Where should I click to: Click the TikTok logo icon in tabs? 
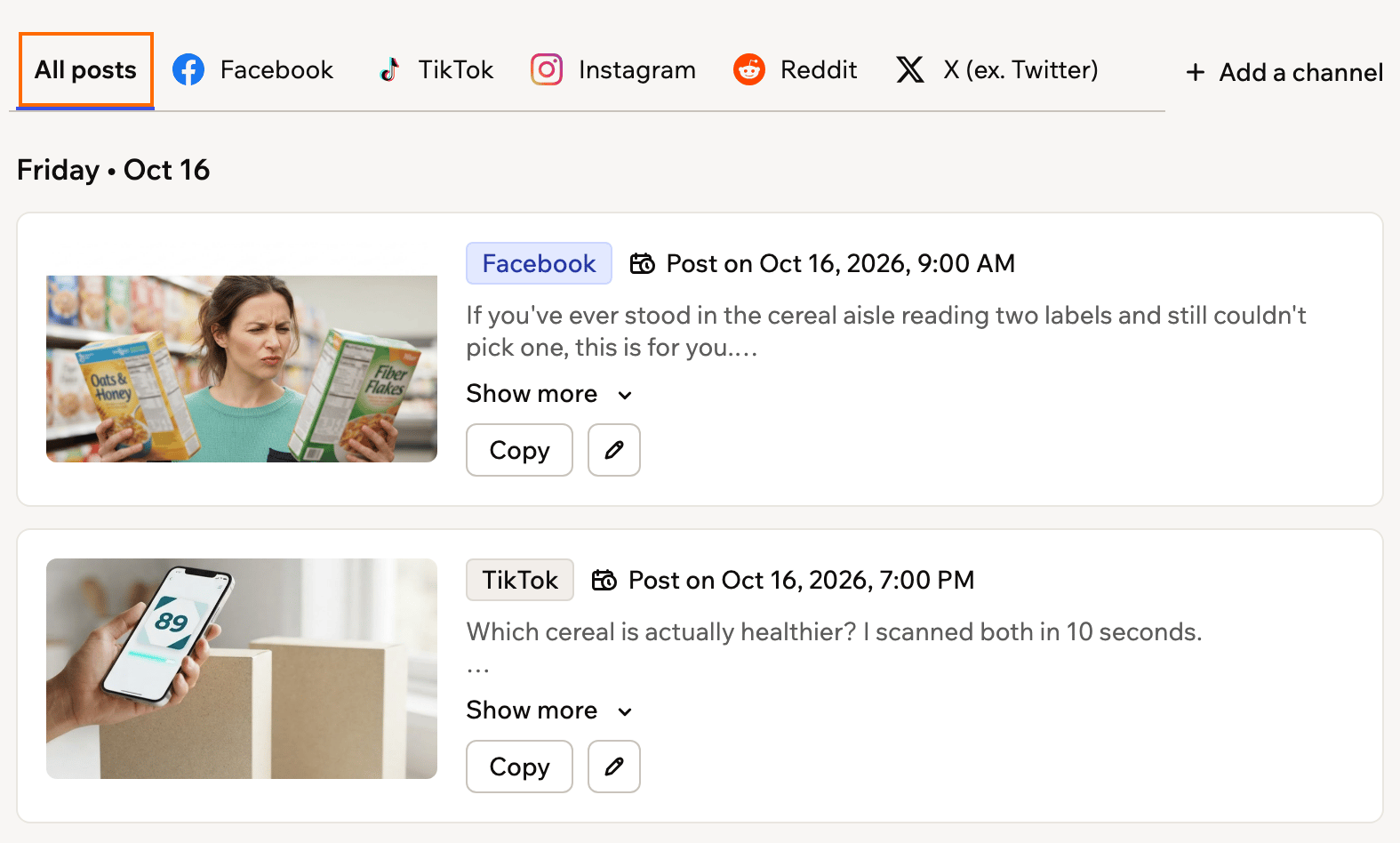click(388, 69)
